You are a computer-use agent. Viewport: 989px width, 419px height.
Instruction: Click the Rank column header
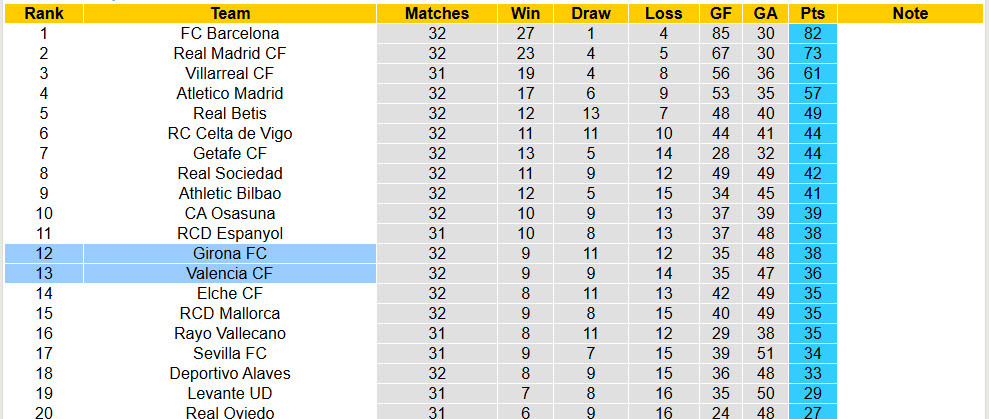[x=43, y=13]
